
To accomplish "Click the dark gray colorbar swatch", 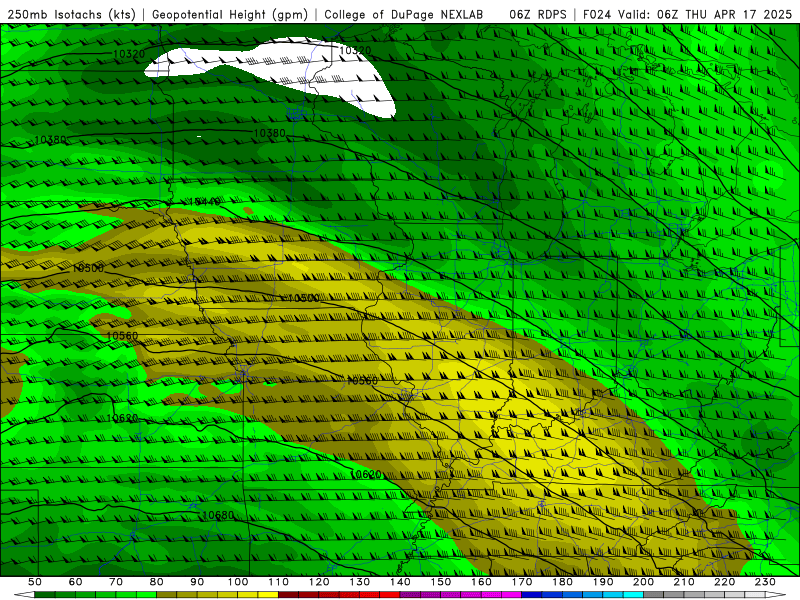I will click(654, 595).
